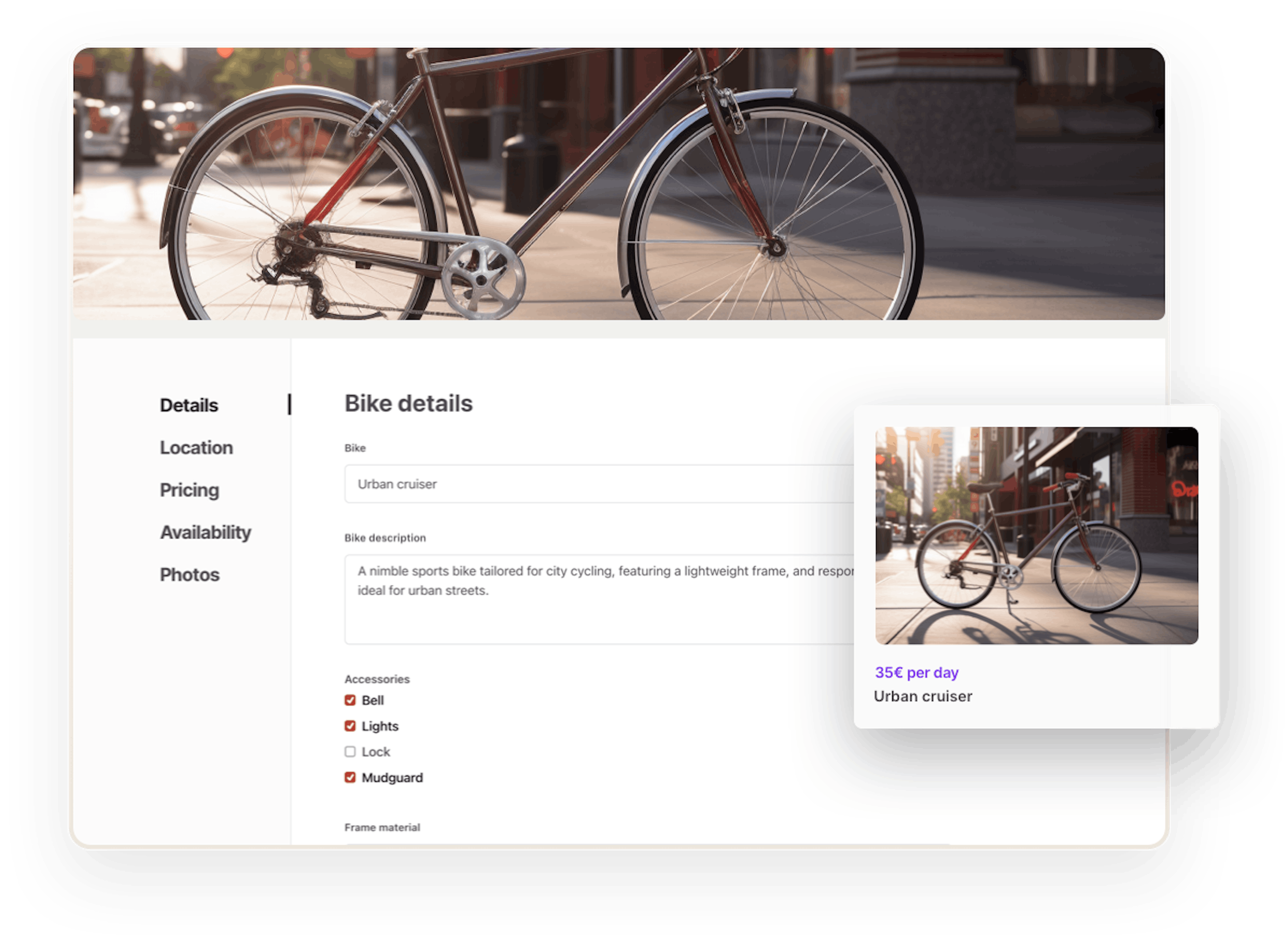Navigate to the Photos section
The height and width of the screenshot is (944, 1288).
coord(190,575)
